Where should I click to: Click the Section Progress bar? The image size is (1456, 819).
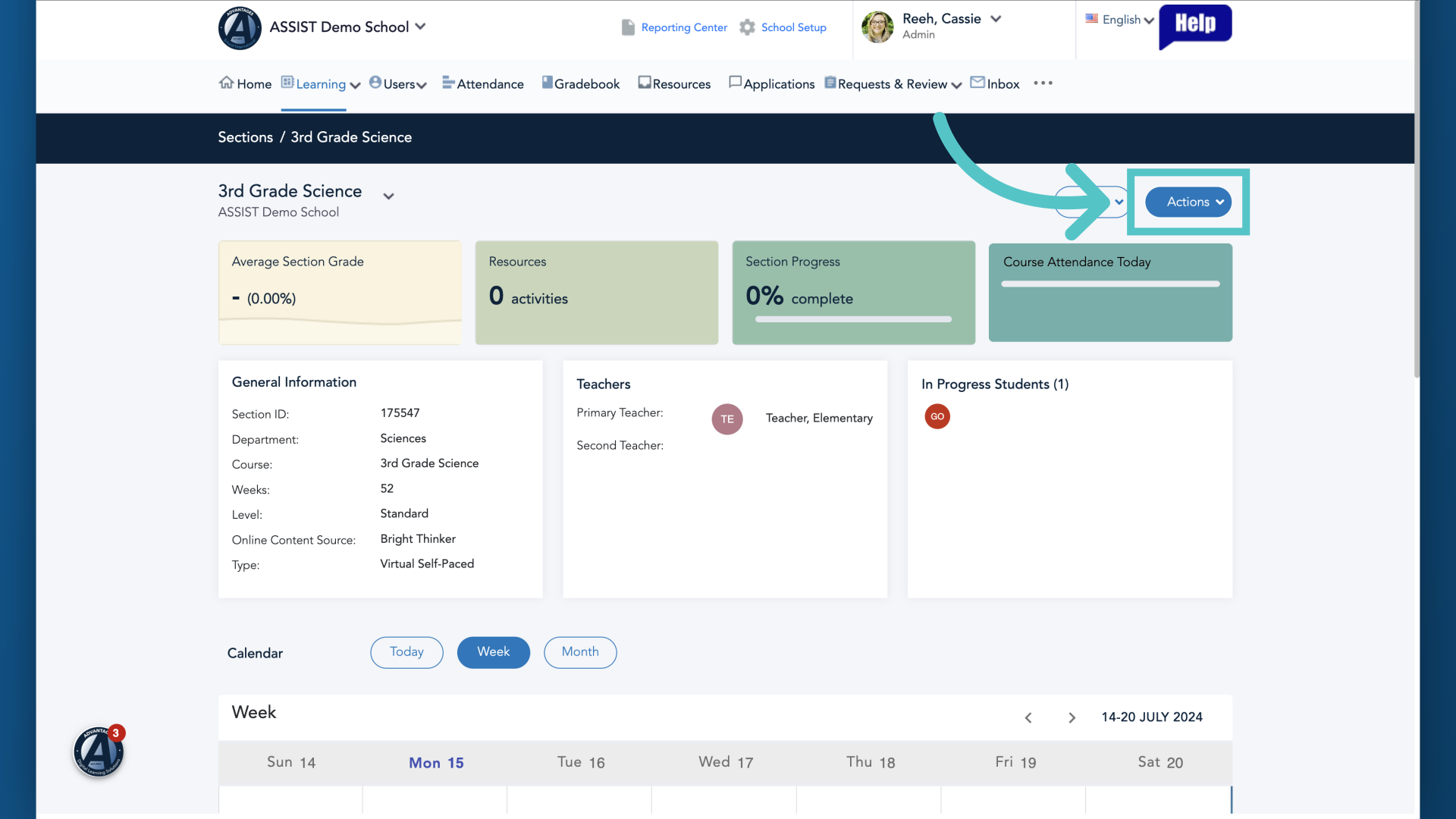pyautogui.click(x=853, y=319)
